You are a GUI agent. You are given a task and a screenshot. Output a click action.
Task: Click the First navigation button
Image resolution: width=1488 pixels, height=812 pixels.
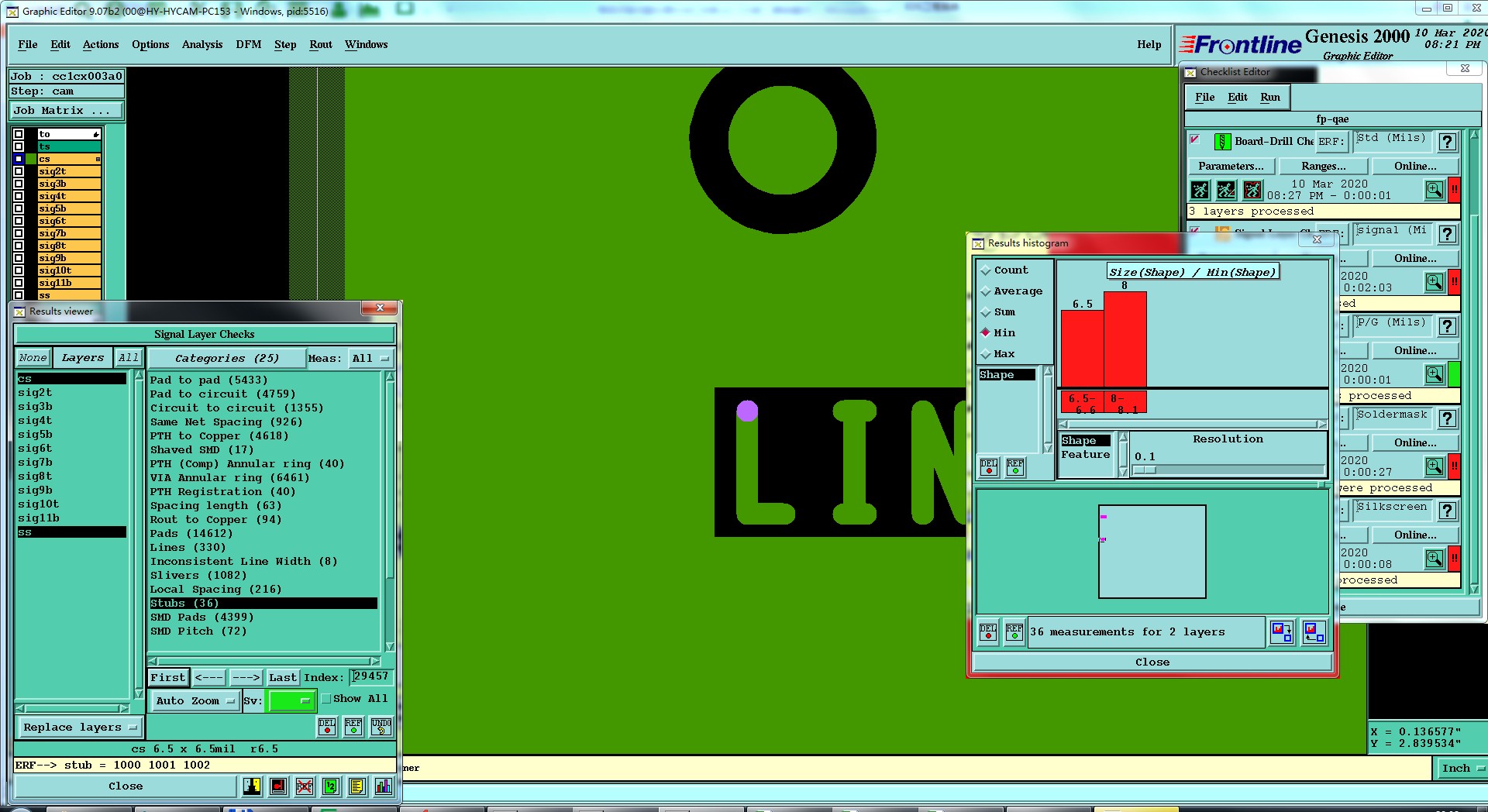(168, 678)
